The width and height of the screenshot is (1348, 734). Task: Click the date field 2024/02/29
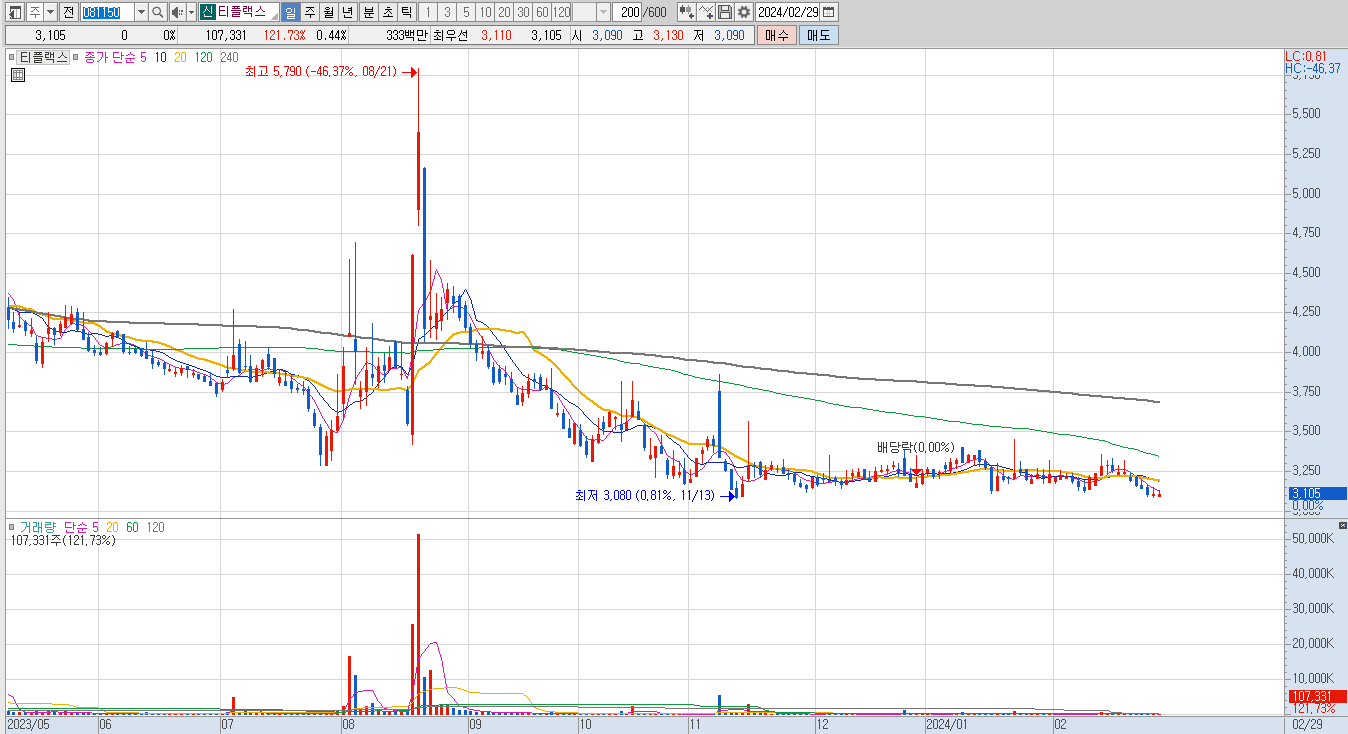point(788,12)
